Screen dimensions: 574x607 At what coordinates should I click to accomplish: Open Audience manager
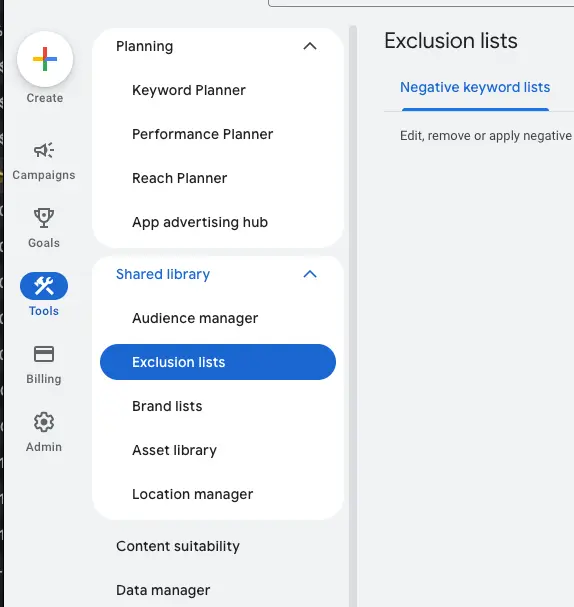coord(195,318)
